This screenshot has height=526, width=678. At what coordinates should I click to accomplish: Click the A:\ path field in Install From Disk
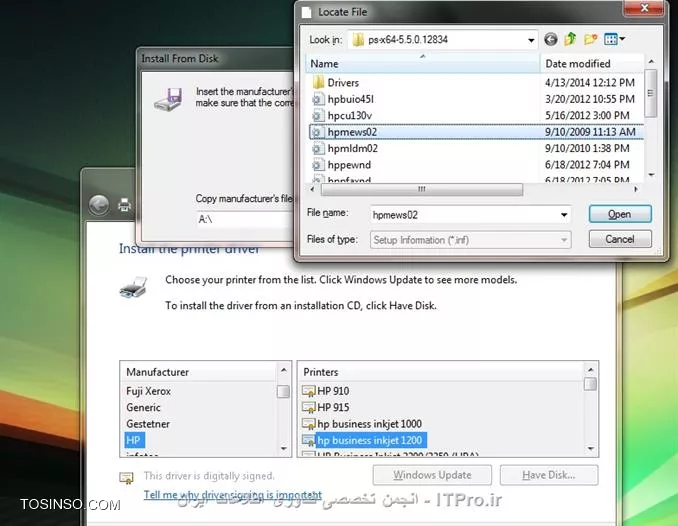[x=244, y=219]
